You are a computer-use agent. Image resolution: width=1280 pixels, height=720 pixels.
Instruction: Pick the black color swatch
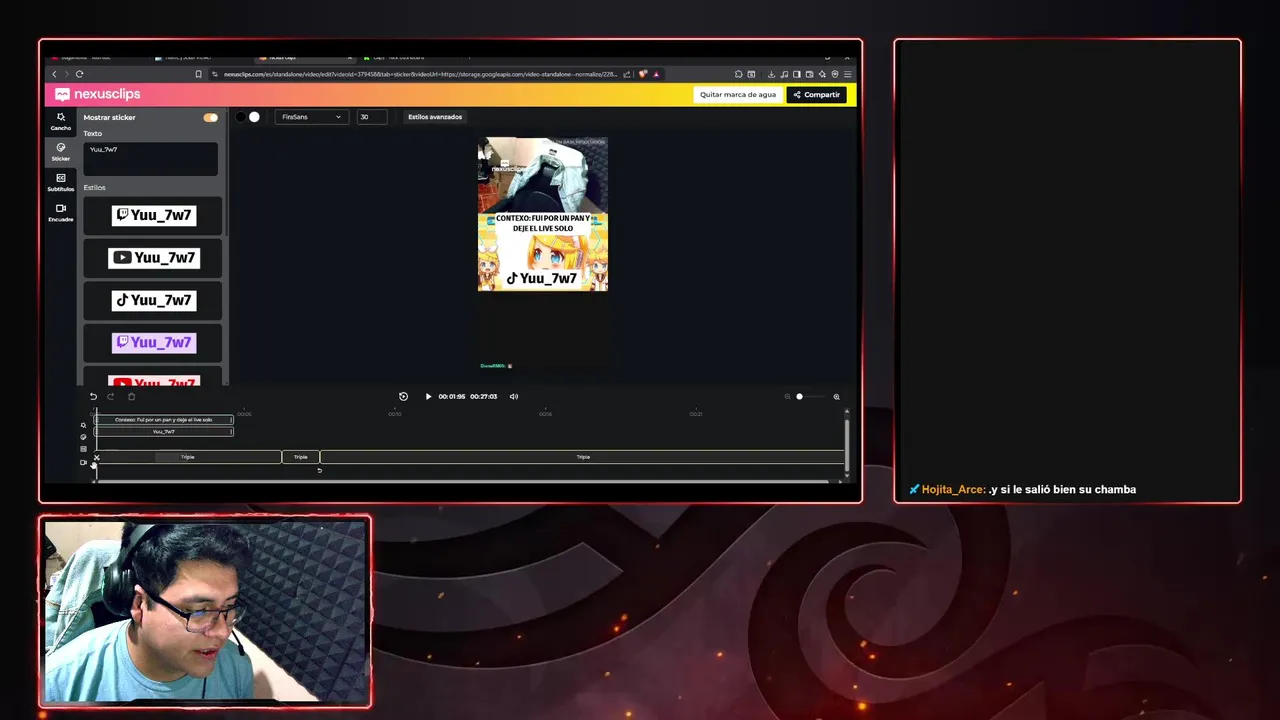tap(240, 117)
